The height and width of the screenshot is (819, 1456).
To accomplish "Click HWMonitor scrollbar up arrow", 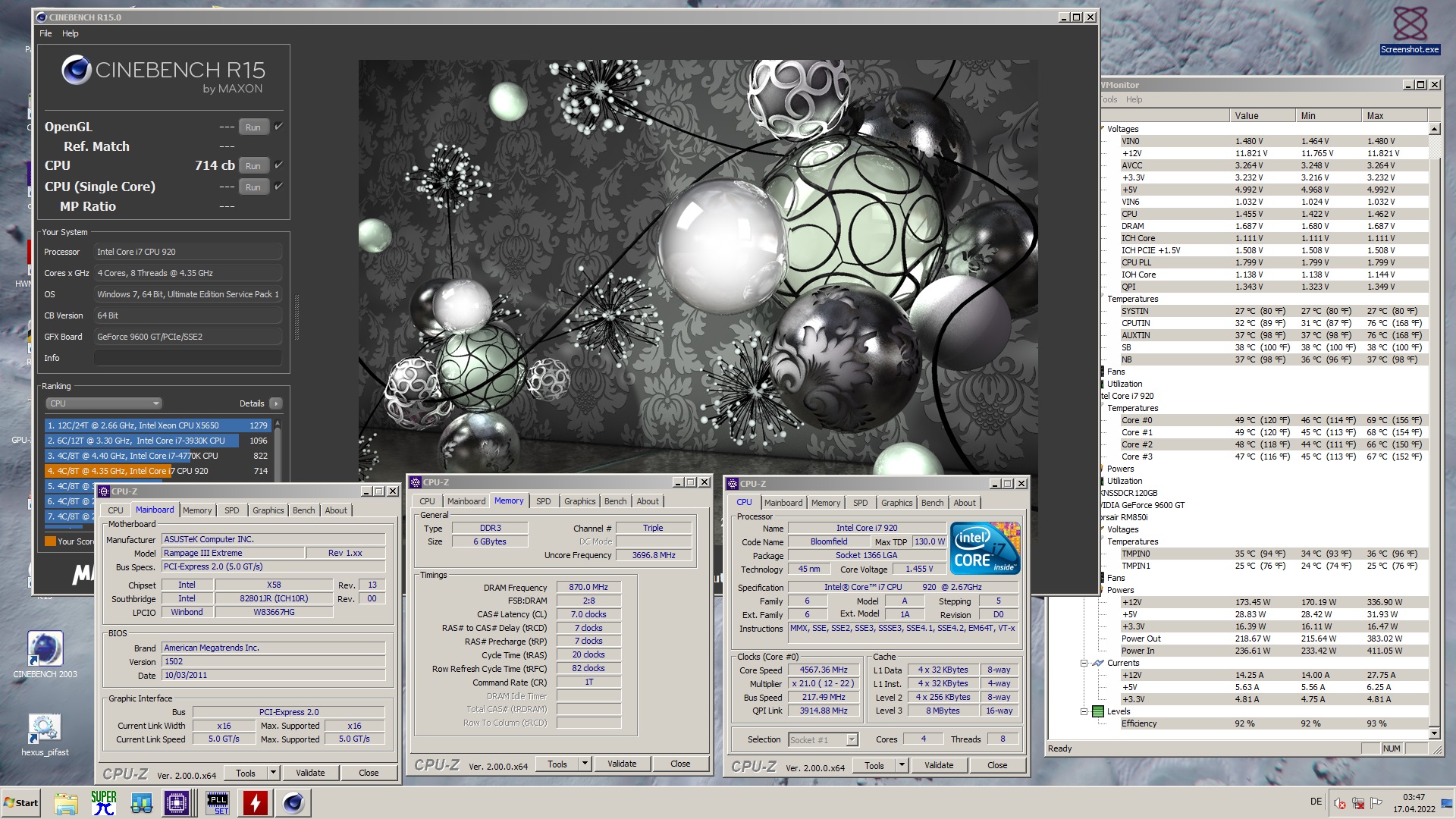I will pyautogui.click(x=1434, y=129).
